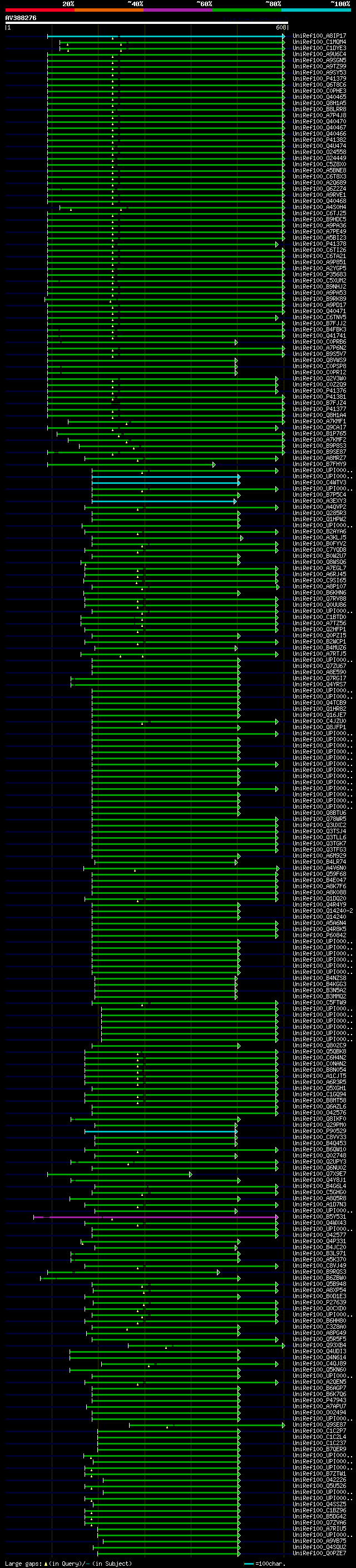This screenshot has width=356, height=1568.
Task: Click the query name AV388276
Action: 21,18
